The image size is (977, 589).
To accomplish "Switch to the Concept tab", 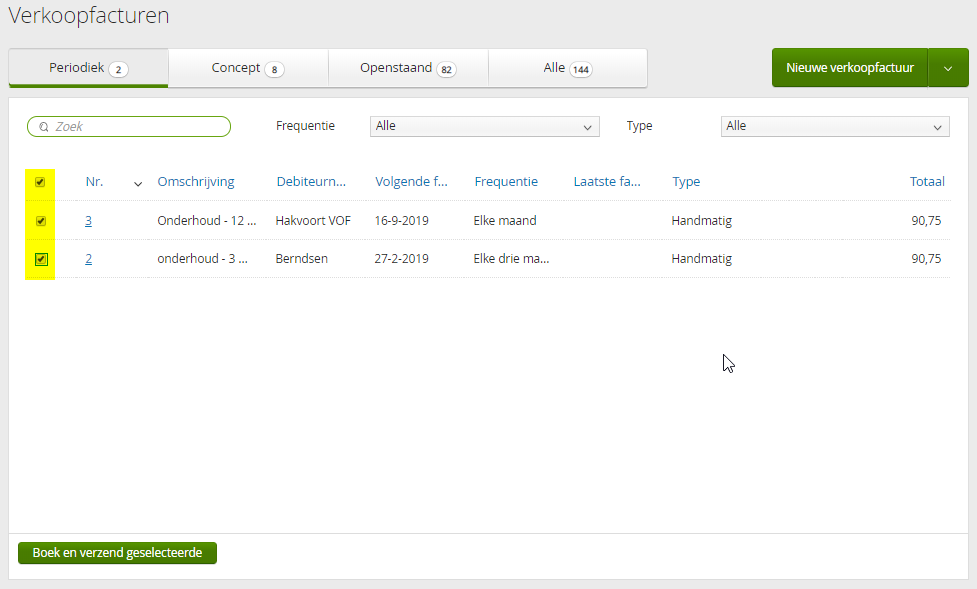I will pyautogui.click(x=248, y=68).
